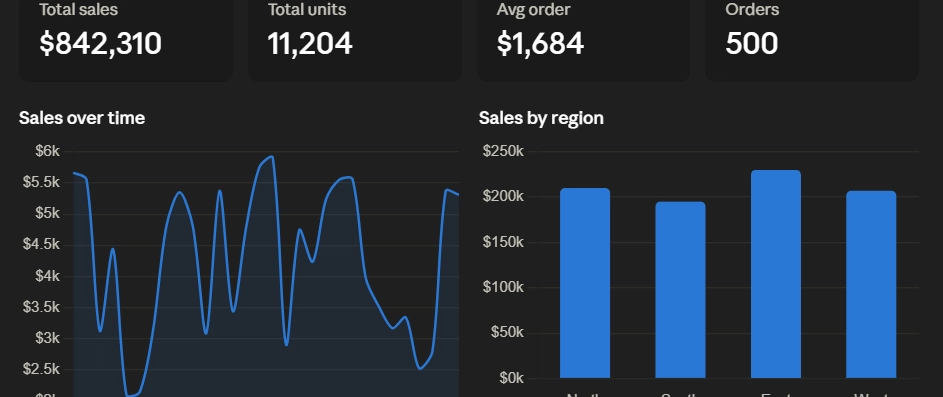The width and height of the screenshot is (943, 397).
Task: Click the $5.5k axis label in the sales-over-time chart
Action: pos(41,182)
